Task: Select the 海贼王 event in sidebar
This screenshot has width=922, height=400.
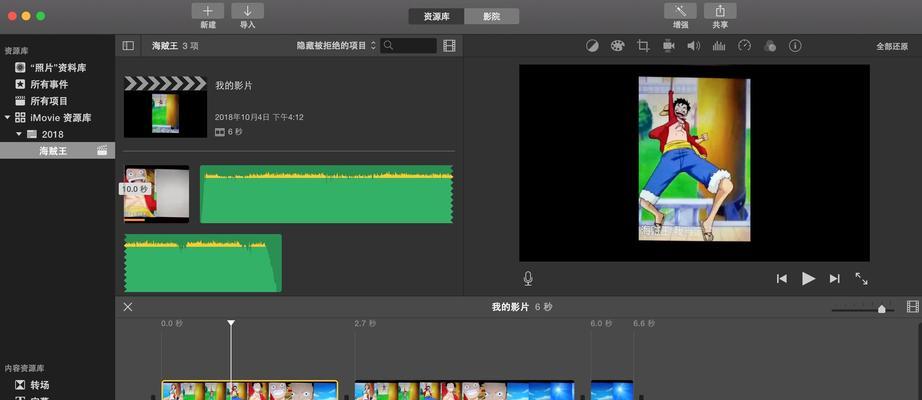Action: pos(58,151)
